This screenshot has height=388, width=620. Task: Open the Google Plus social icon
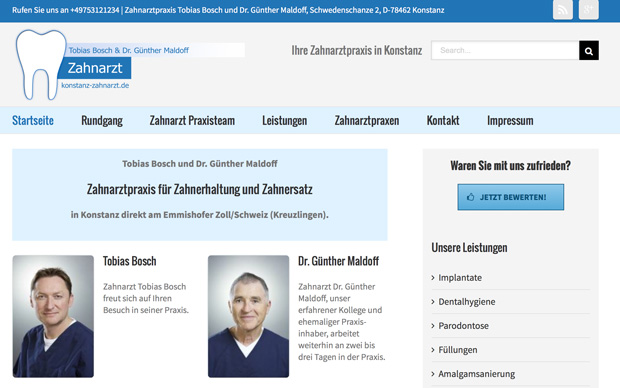(588, 9)
